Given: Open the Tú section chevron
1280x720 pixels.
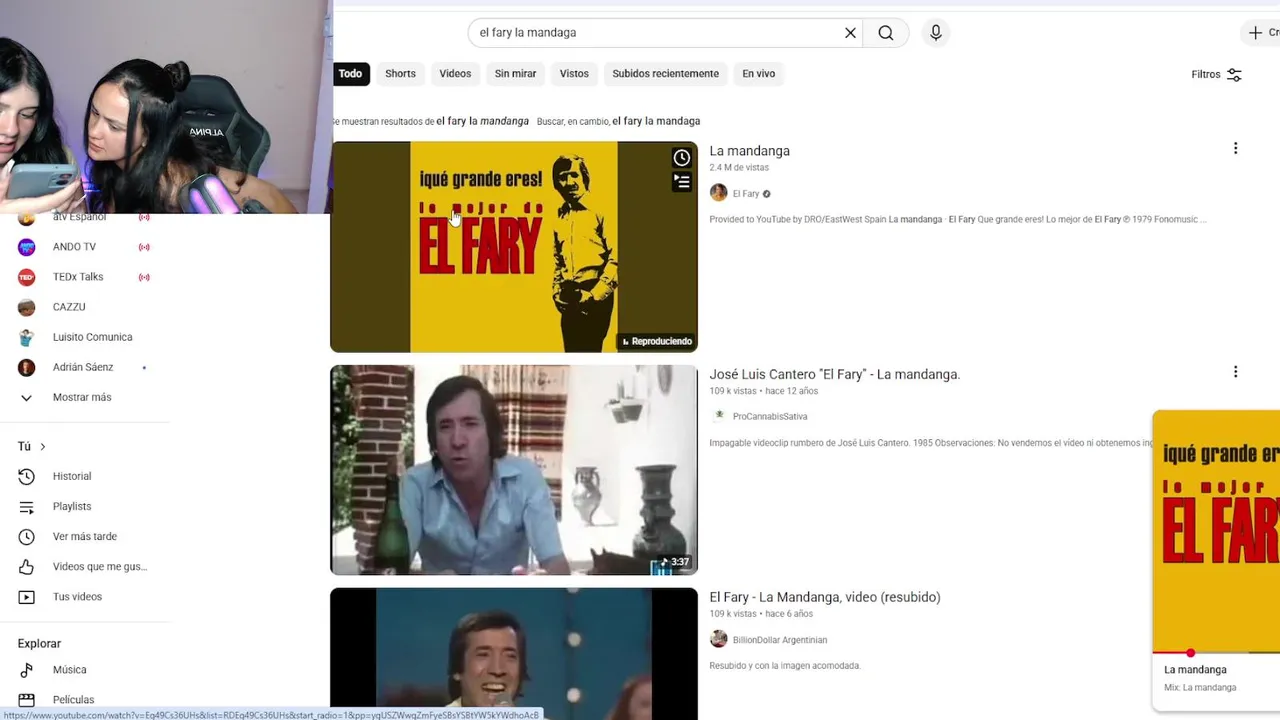Looking at the screenshot, I should coord(43,447).
